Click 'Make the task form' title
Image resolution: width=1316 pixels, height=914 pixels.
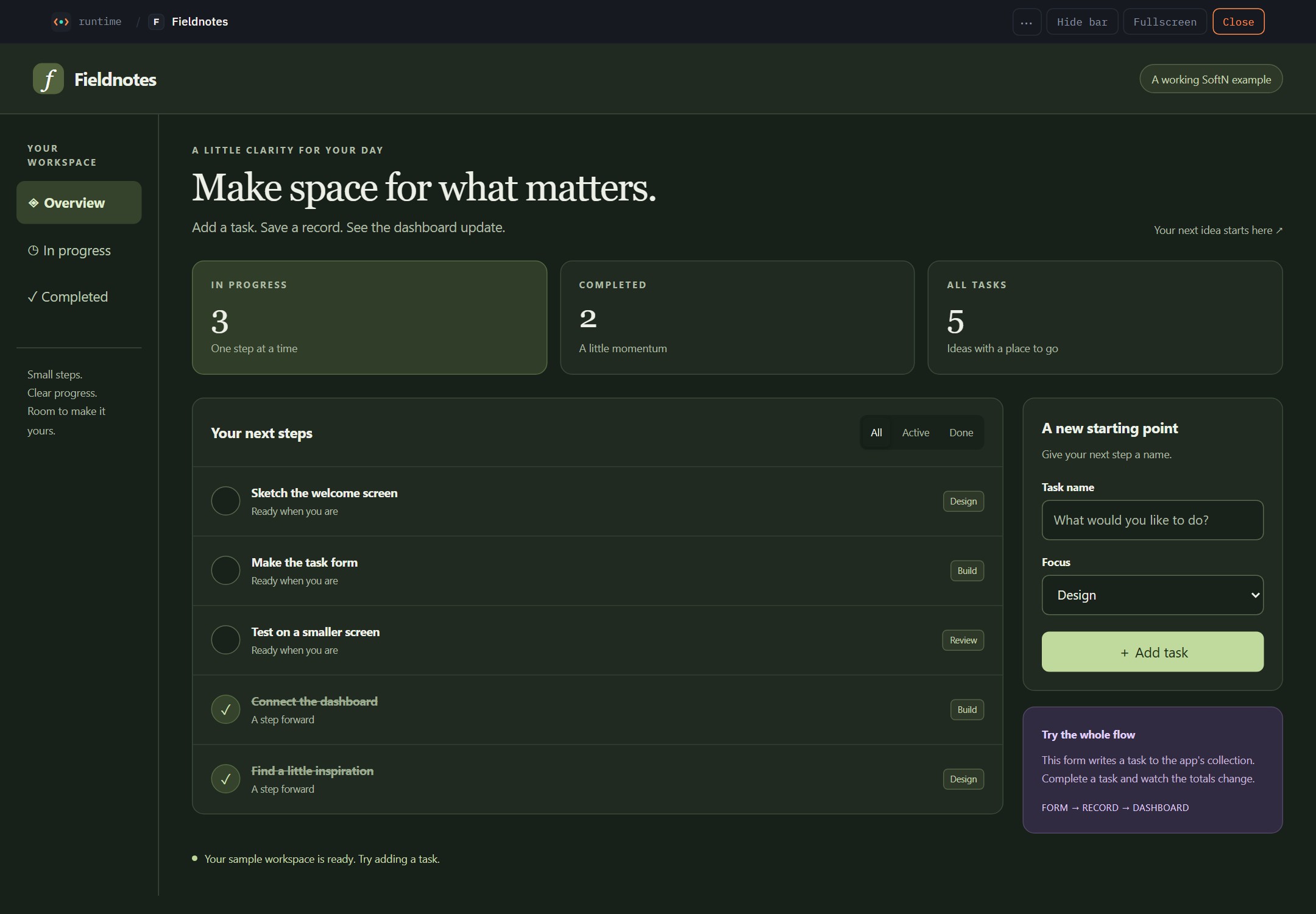pos(304,562)
